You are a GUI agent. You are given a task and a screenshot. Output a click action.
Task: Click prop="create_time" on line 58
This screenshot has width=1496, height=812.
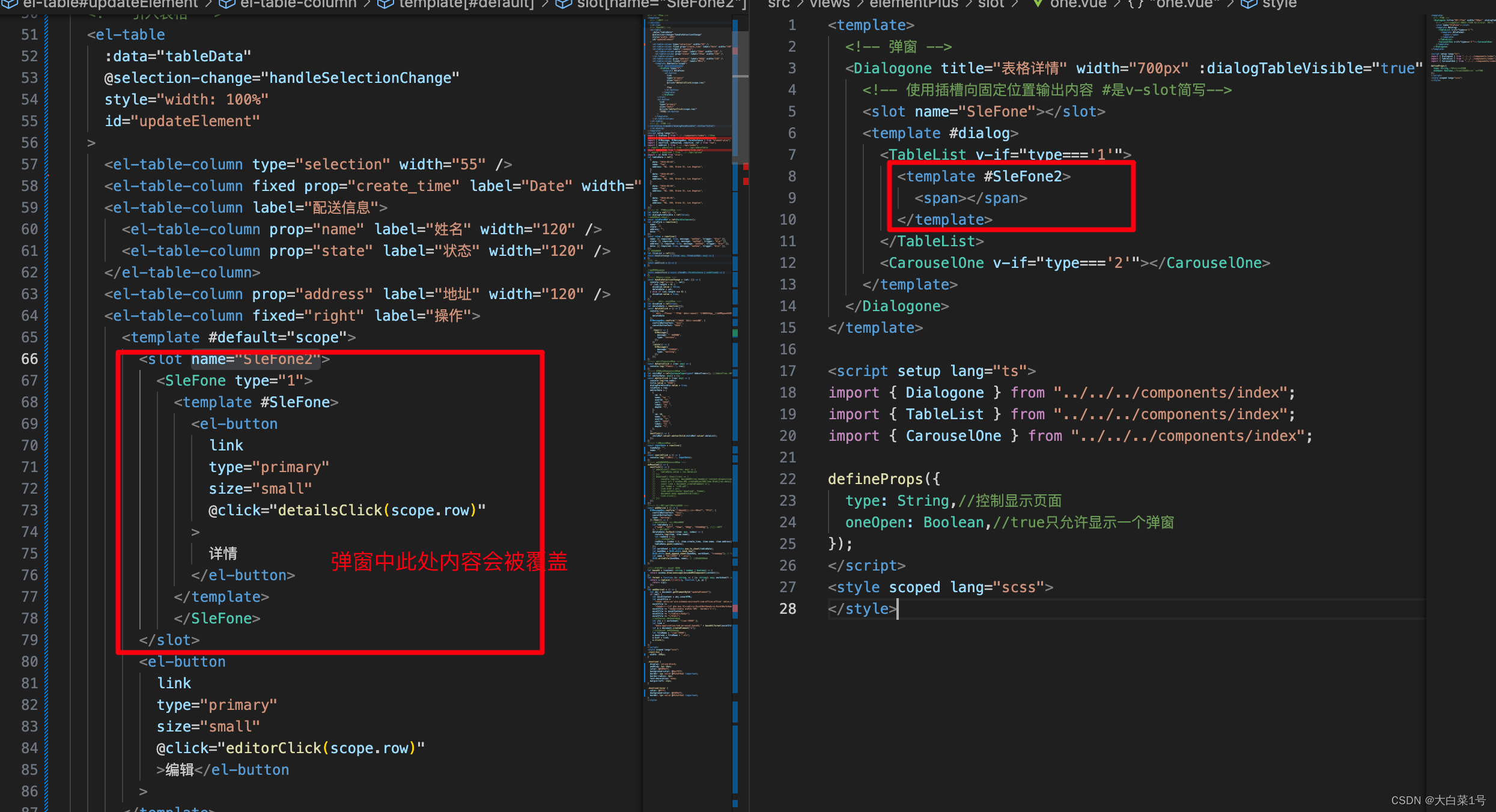tap(382, 186)
